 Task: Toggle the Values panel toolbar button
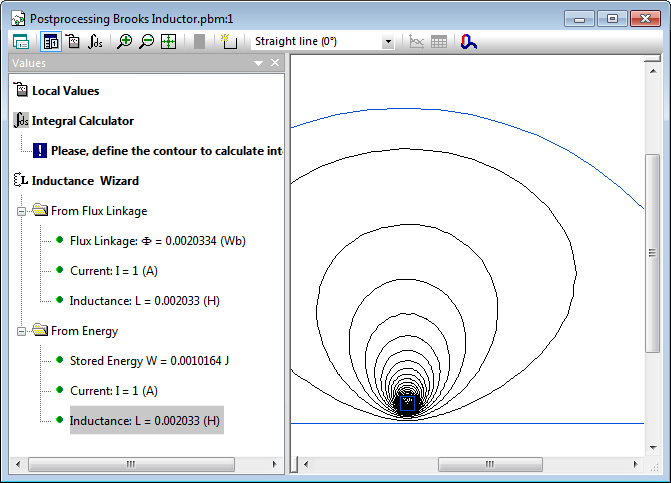(51, 42)
